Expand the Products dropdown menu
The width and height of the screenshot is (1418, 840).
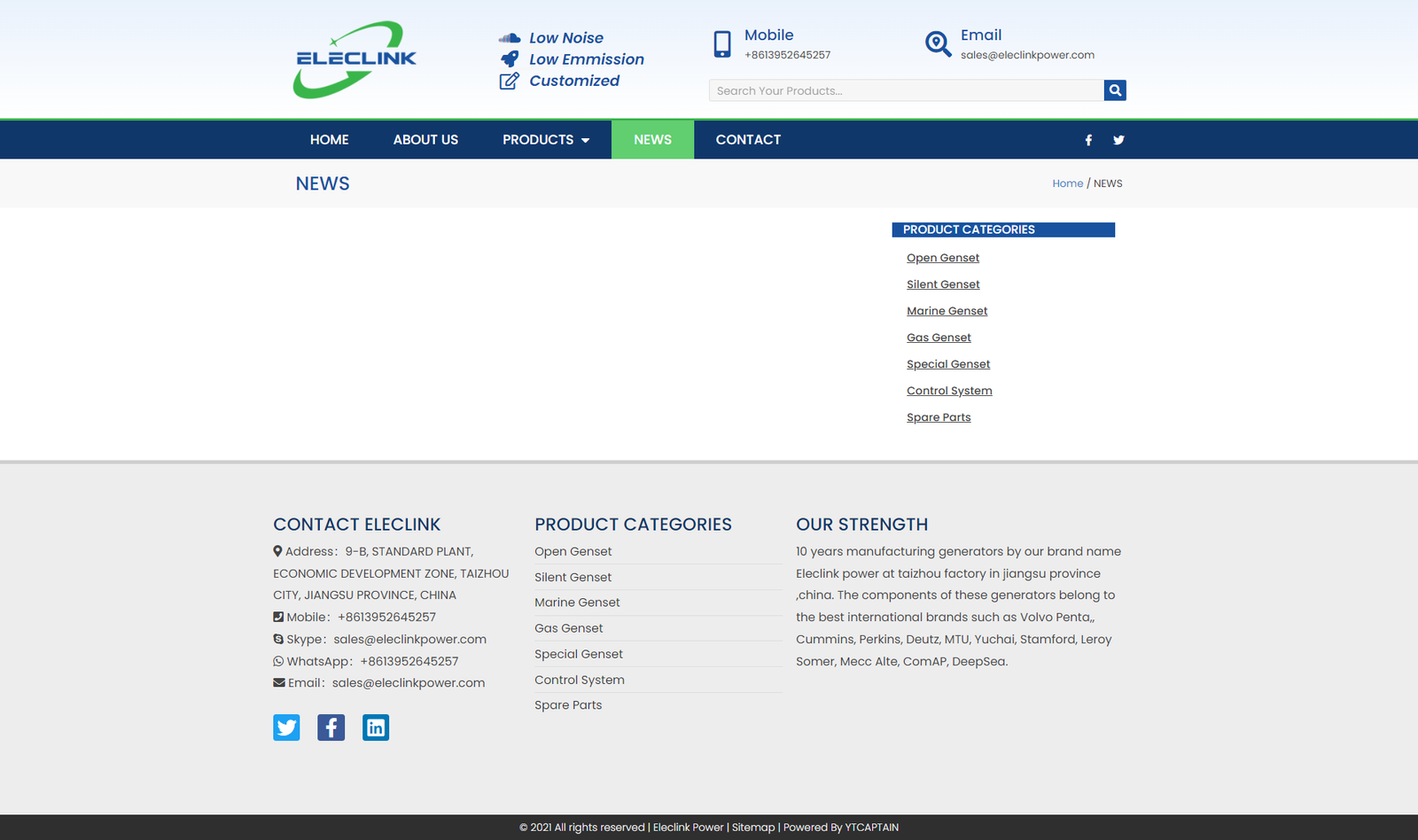click(545, 140)
